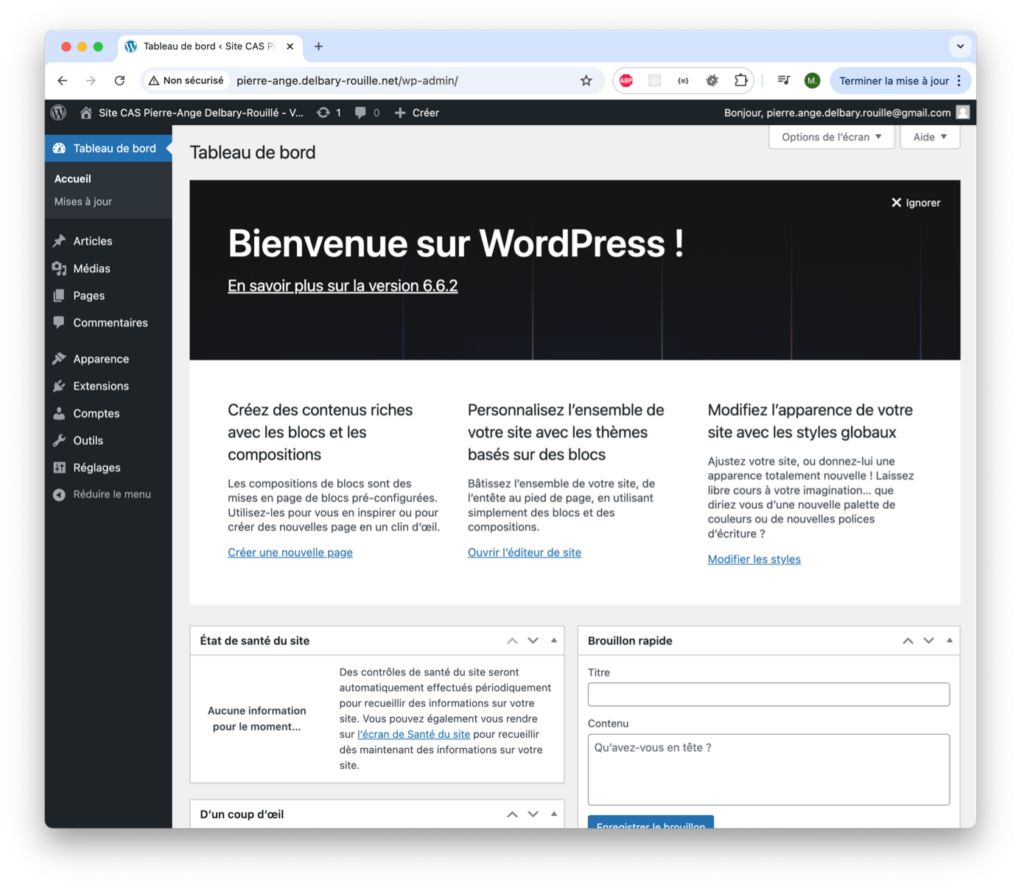Move État de santé du site panel down
The width and height of the screenshot is (1024, 891).
coord(533,641)
